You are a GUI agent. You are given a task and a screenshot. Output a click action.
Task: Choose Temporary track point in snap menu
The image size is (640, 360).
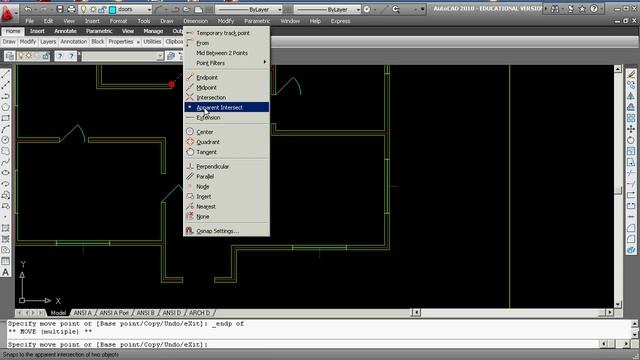pos(227,33)
